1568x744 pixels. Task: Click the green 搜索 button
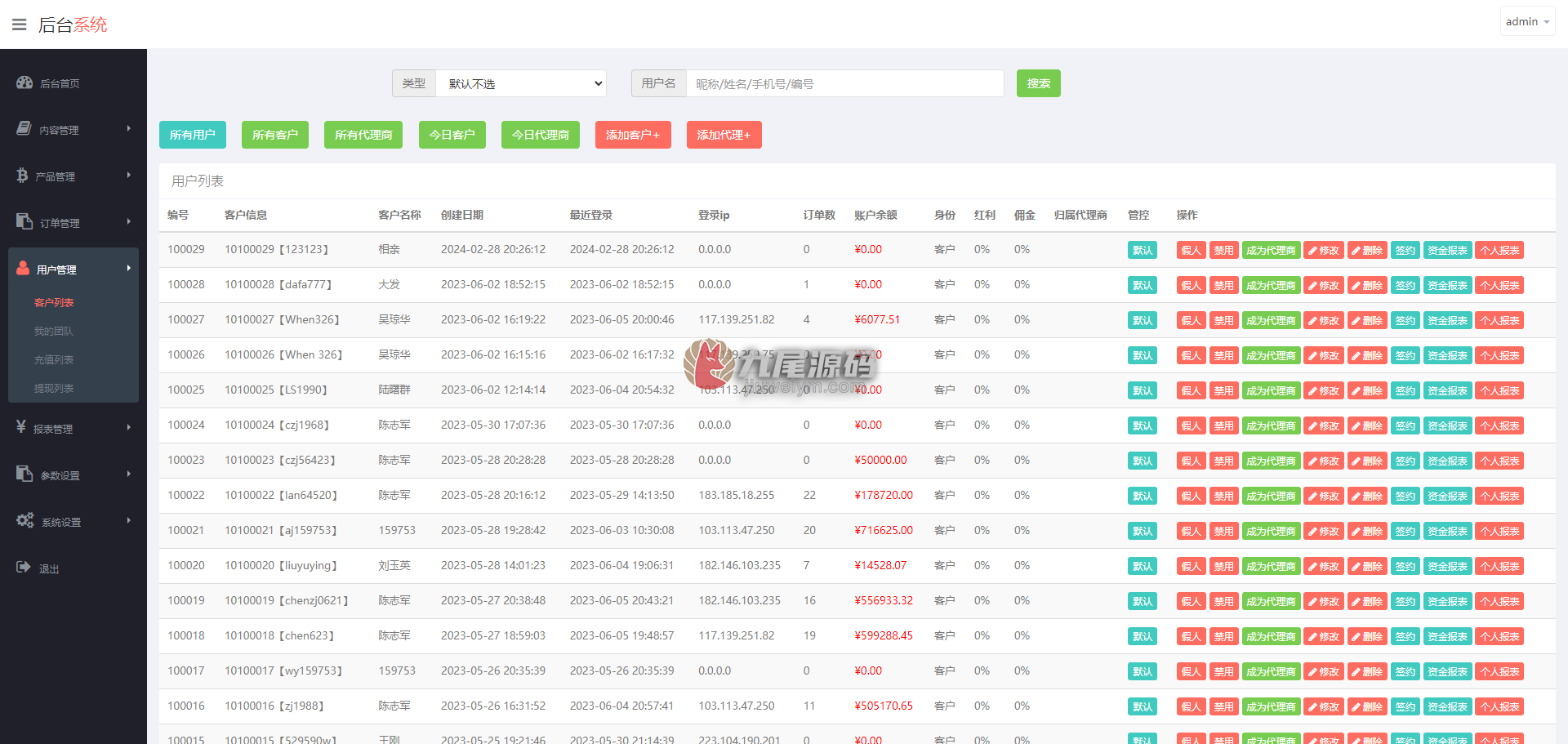point(1039,83)
